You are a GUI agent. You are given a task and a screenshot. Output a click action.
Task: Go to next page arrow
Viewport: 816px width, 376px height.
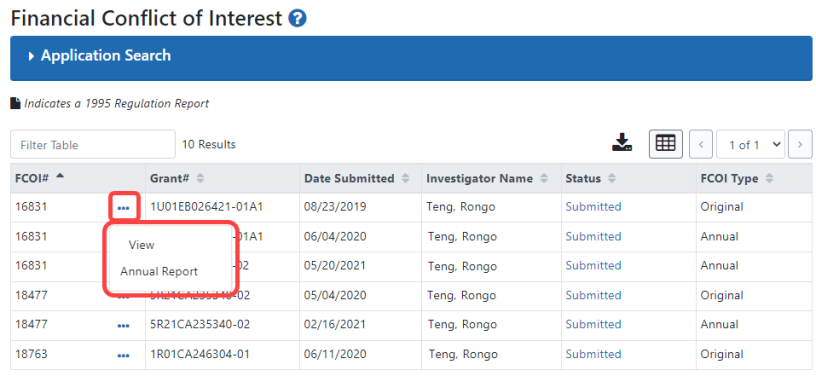(800, 145)
